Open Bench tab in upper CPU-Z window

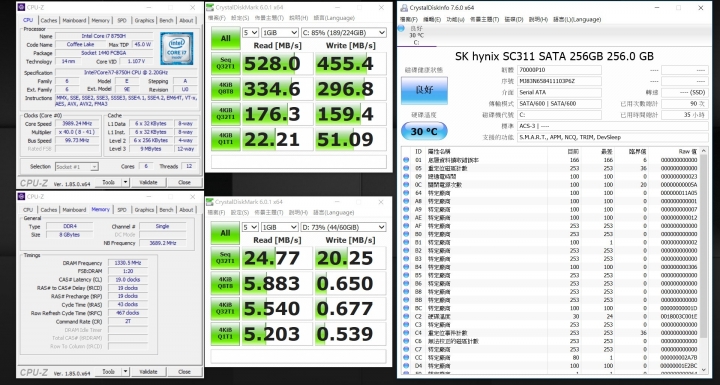(x=166, y=21)
